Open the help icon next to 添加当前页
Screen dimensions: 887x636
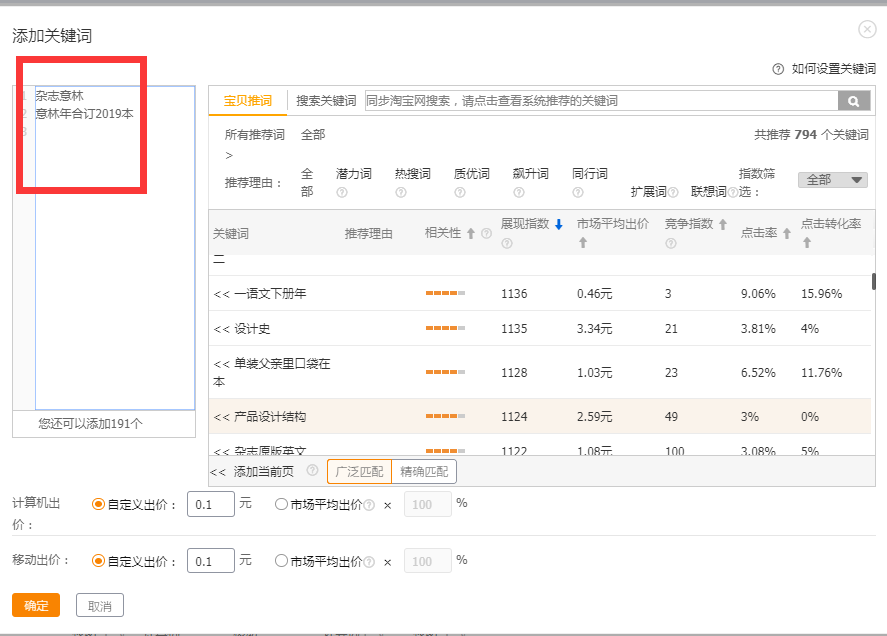312,469
